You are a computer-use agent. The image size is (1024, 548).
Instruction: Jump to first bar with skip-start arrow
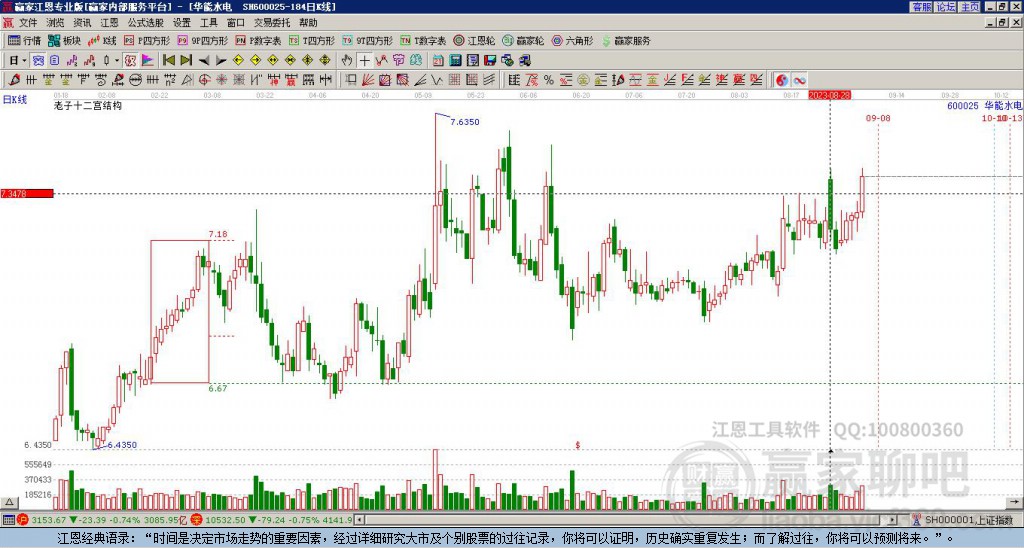click(168, 60)
